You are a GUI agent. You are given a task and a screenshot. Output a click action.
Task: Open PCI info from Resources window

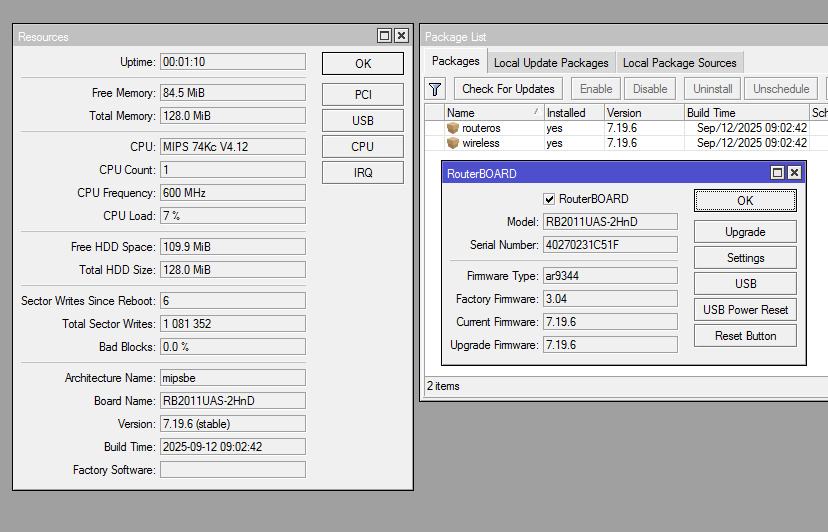coord(363,95)
